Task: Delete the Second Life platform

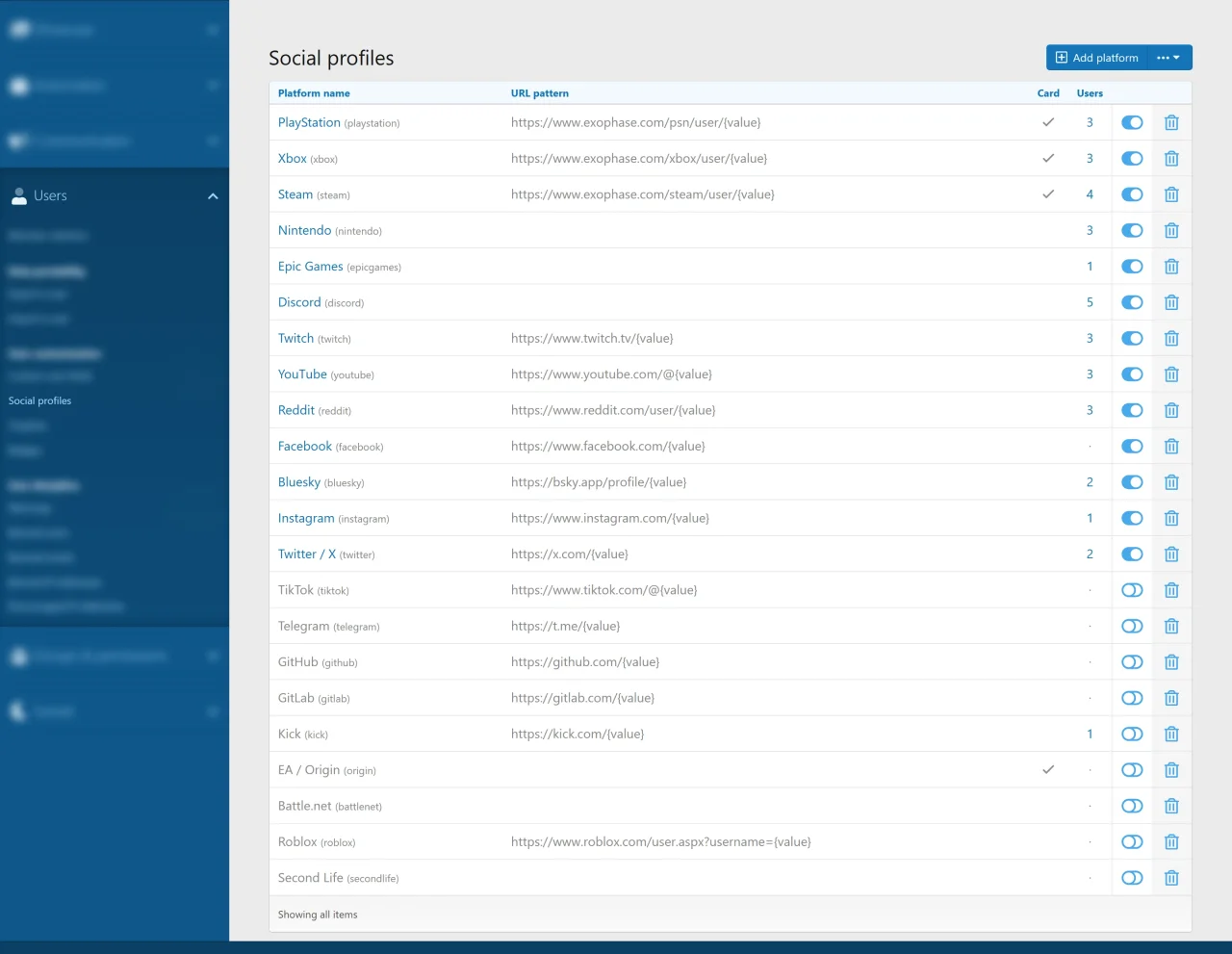Action: pos(1171,878)
